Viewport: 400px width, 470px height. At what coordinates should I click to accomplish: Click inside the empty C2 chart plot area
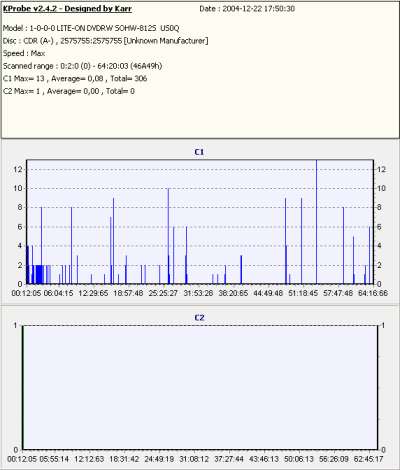pos(200,387)
